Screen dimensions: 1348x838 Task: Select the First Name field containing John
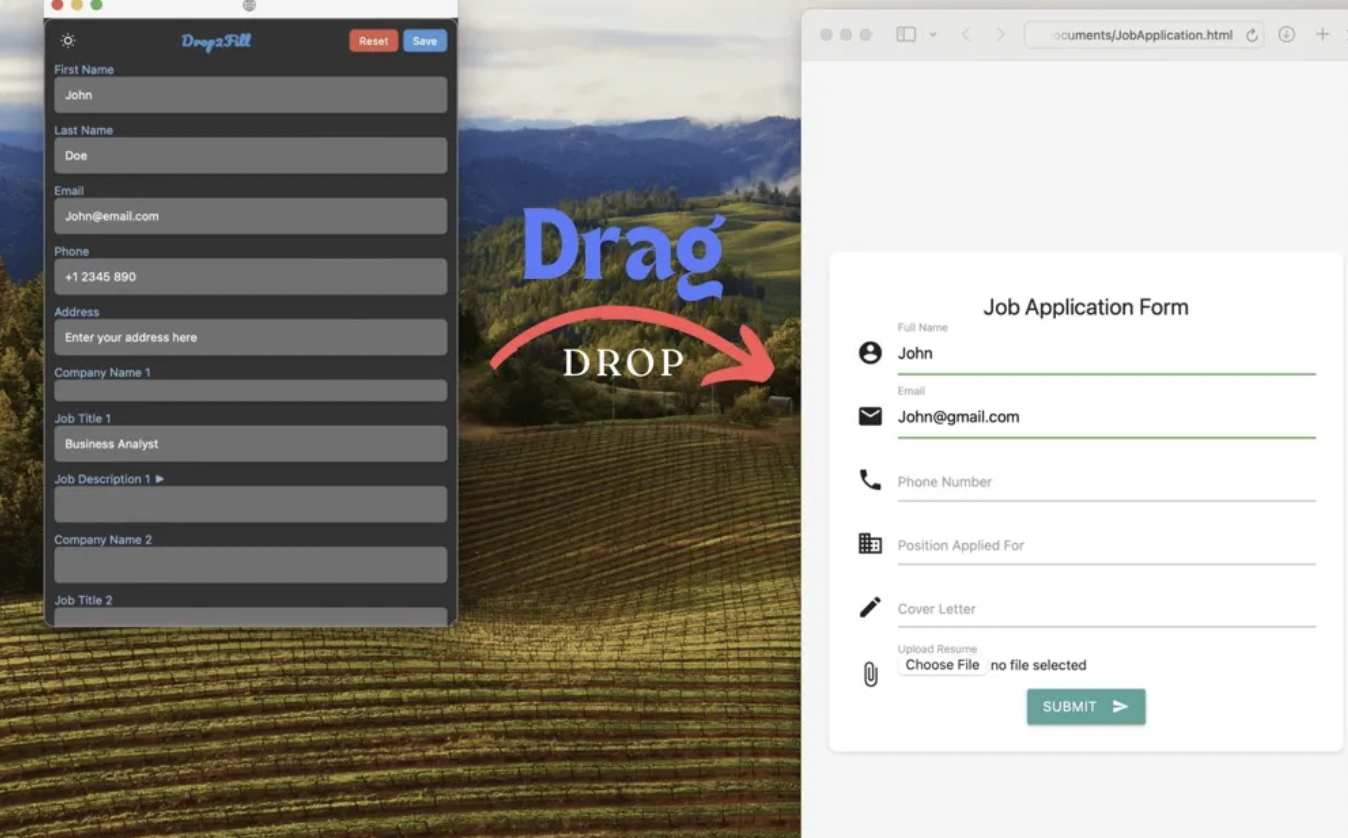click(x=250, y=95)
